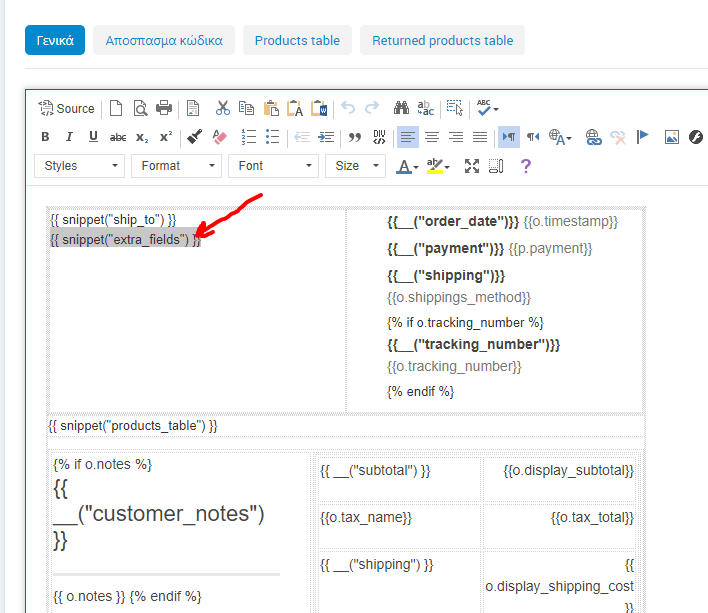The height and width of the screenshot is (613, 708).
Task: Paste from clipboard icon
Action: pyautogui.click(x=271, y=109)
